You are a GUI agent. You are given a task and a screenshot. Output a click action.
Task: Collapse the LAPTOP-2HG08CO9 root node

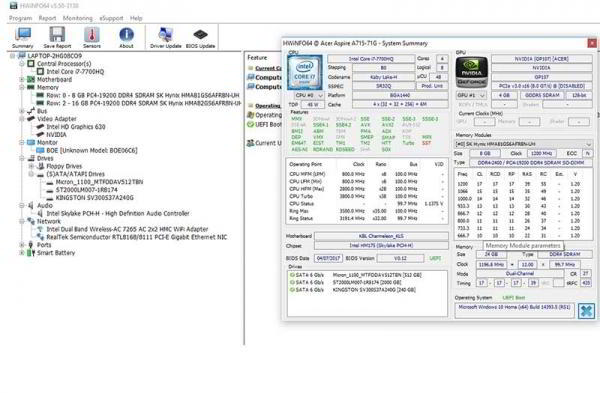coord(12,56)
